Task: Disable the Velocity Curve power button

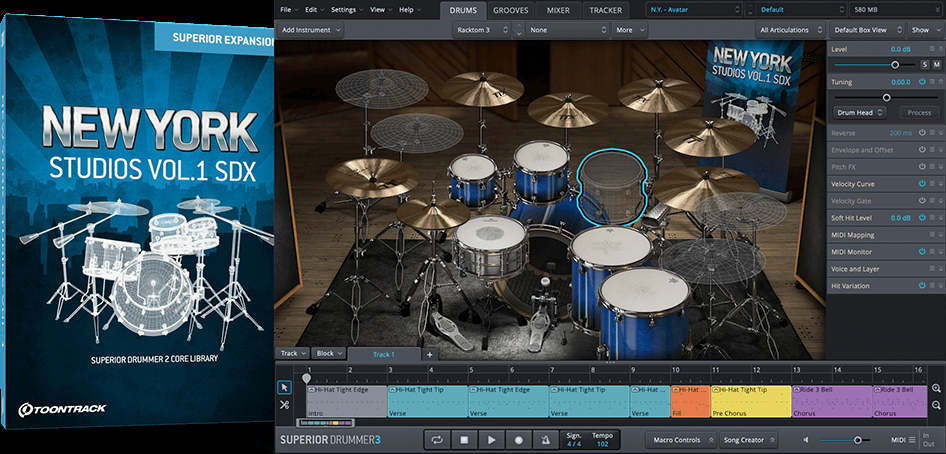Action: click(922, 184)
